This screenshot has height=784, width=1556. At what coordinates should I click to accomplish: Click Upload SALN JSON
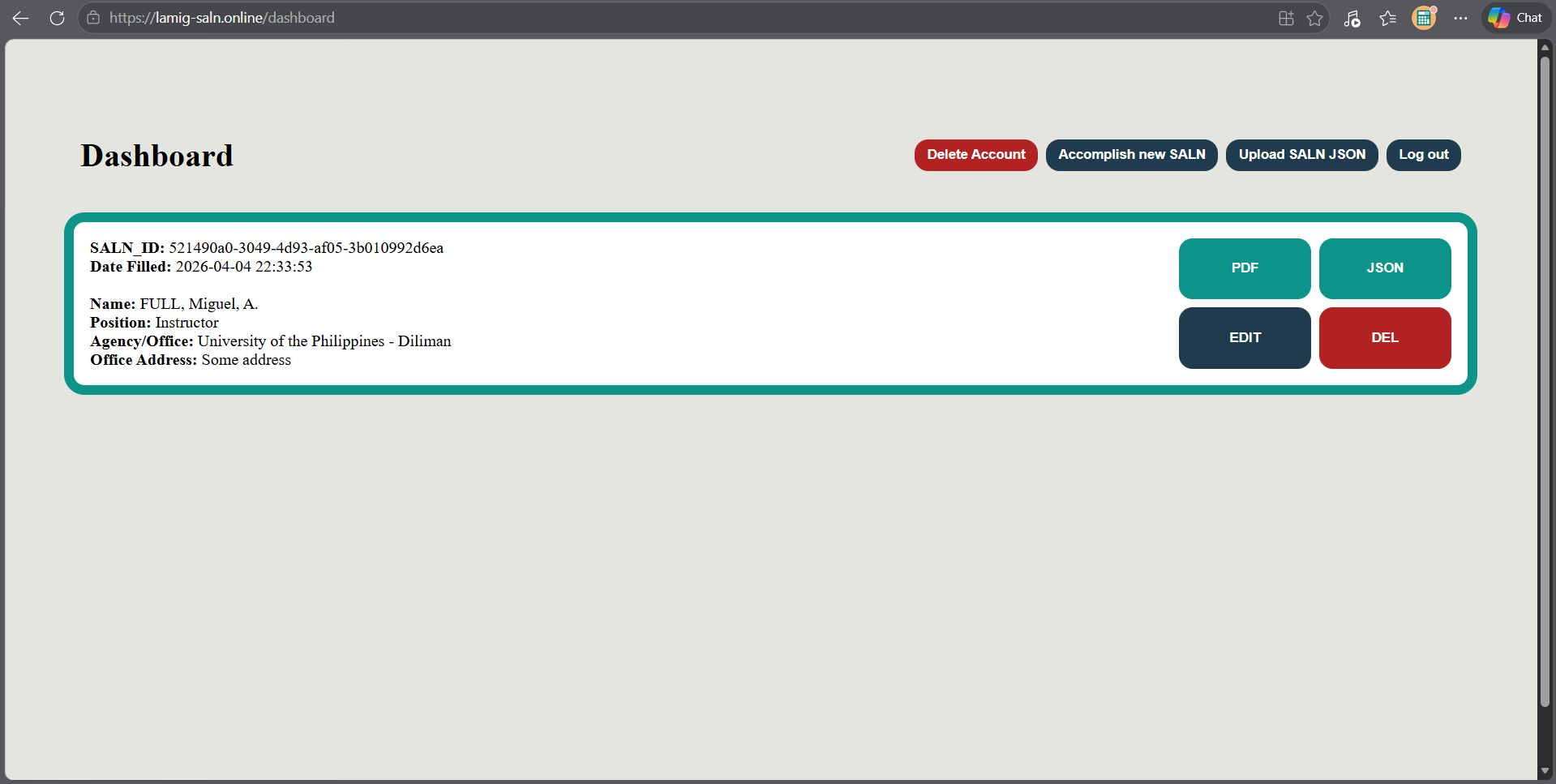(x=1301, y=155)
